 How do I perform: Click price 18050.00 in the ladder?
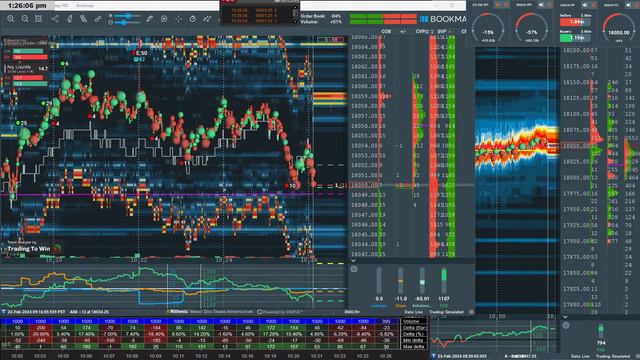tap(364, 185)
